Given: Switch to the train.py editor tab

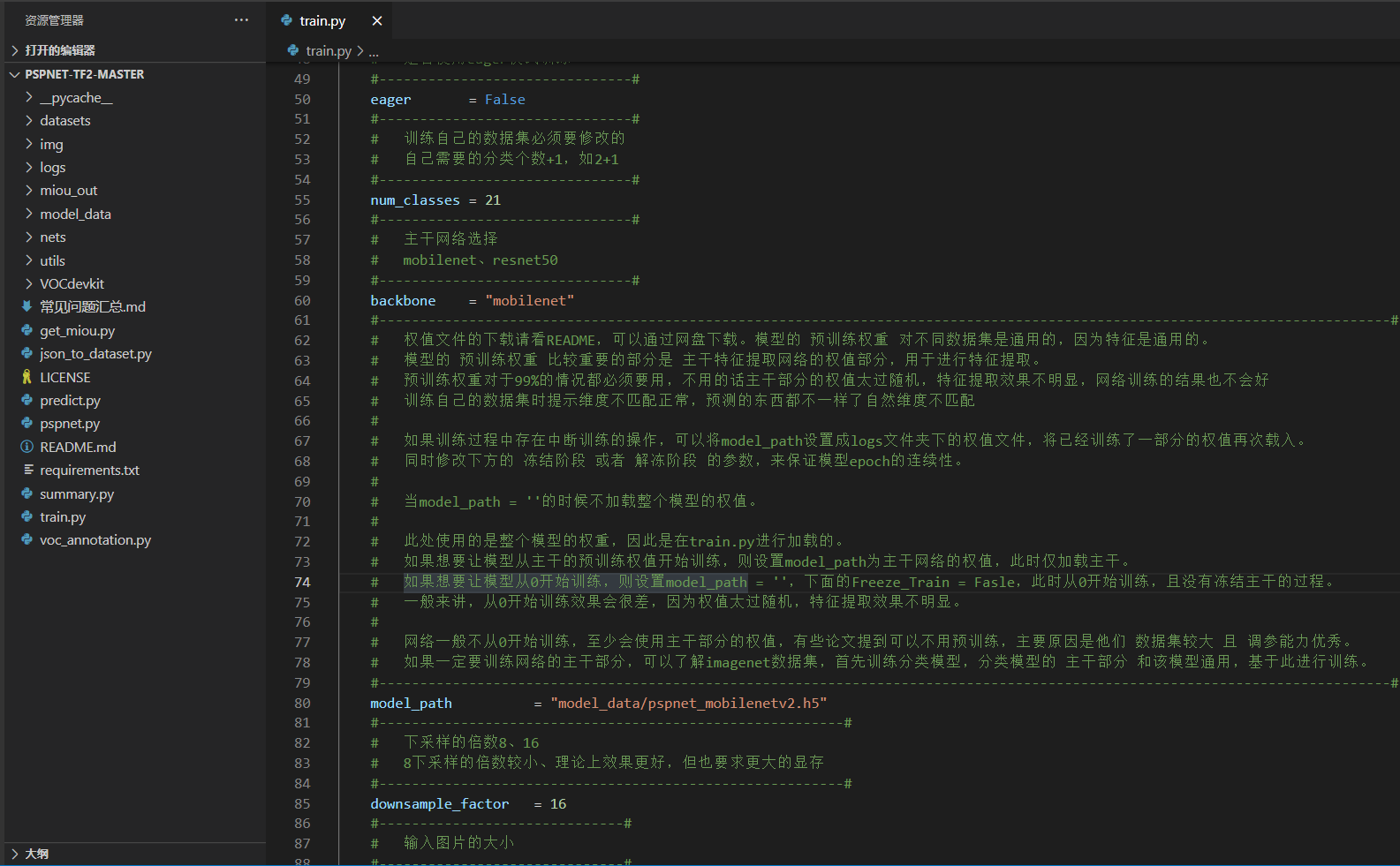Looking at the screenshot, I should (322, 20).
